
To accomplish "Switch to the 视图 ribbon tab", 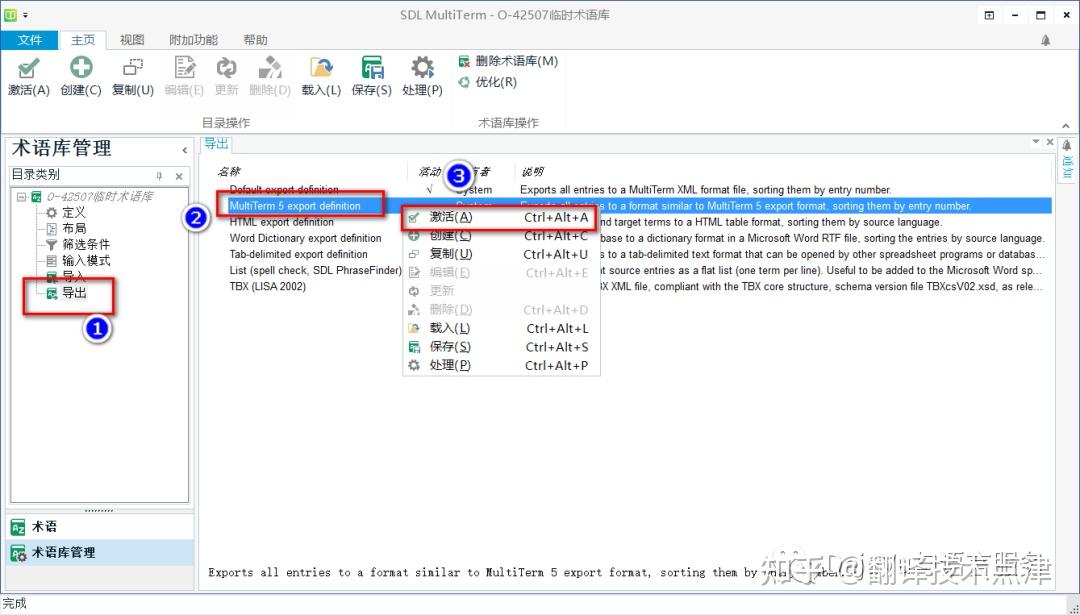I will pos(131,40).
